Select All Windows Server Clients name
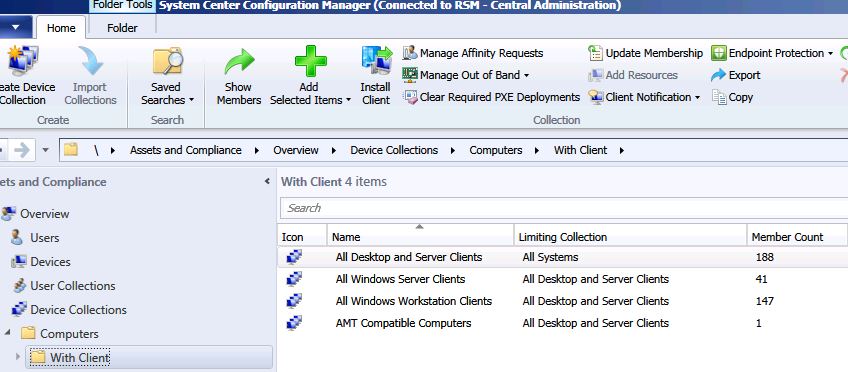Viewport: 848px width, 372px height. [400, 279]
